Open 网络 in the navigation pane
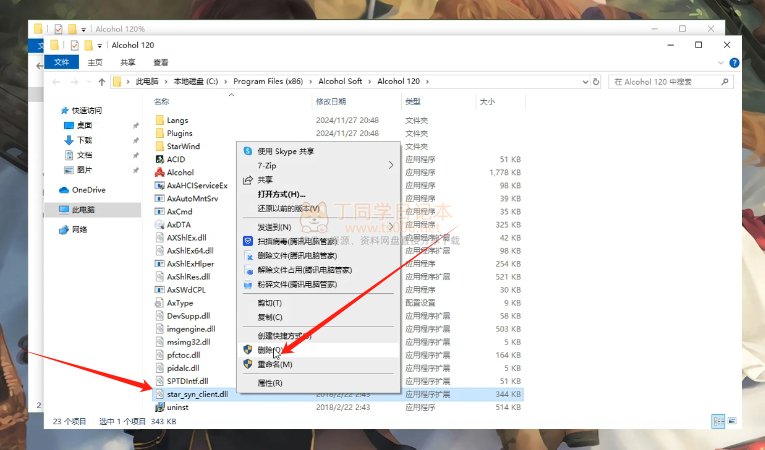Screen dimensions: 765x450 pos(79,229)
